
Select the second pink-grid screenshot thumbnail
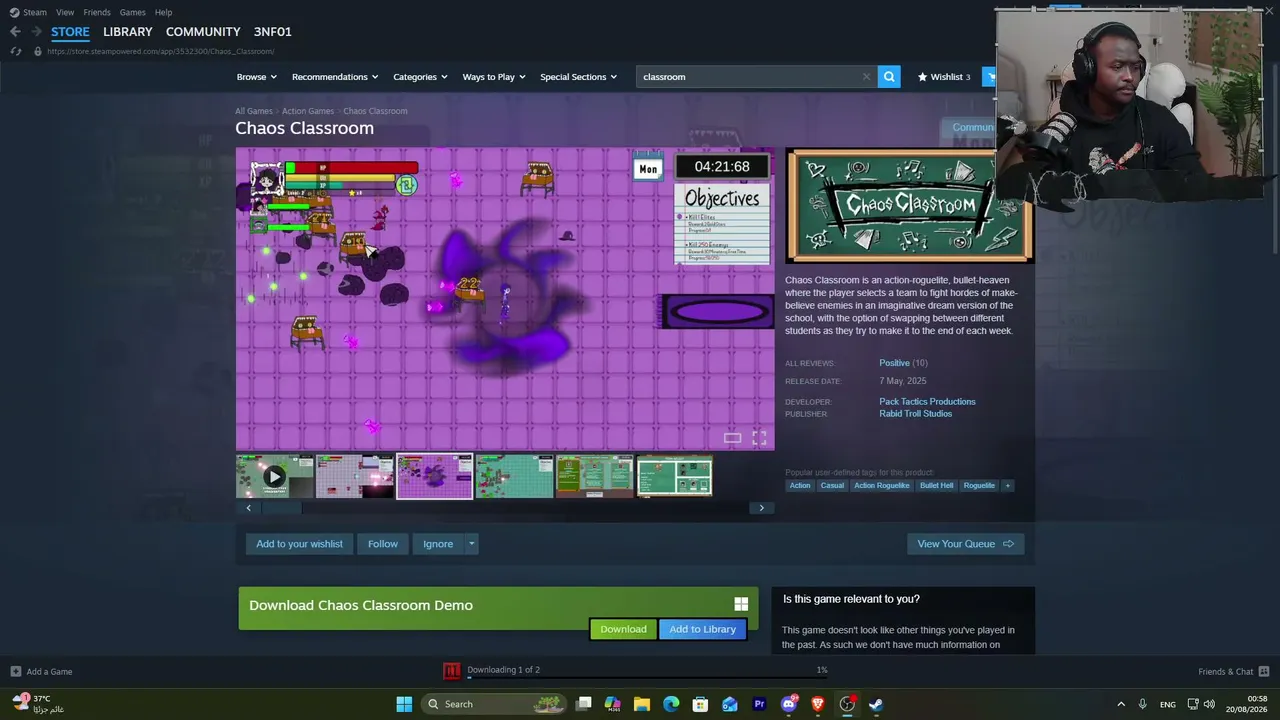(x=355, y=477)
